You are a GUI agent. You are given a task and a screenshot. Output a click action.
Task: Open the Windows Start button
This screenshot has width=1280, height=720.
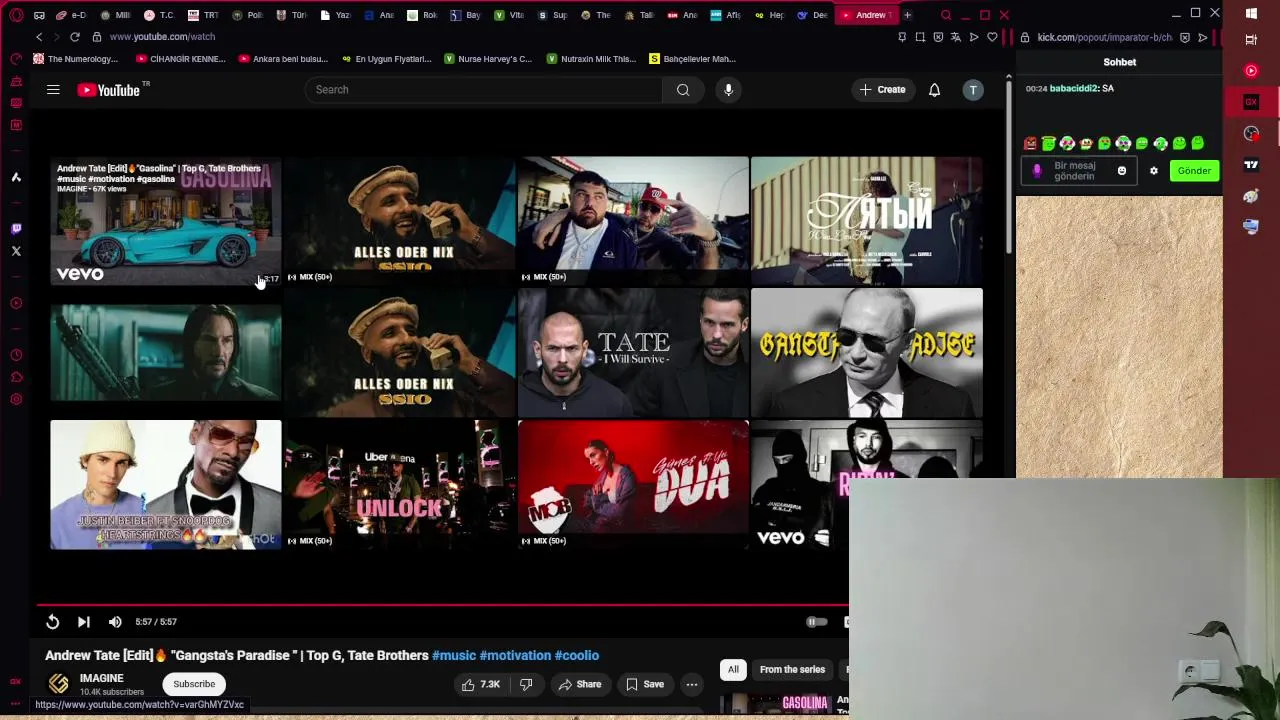tap(1251, 14)
